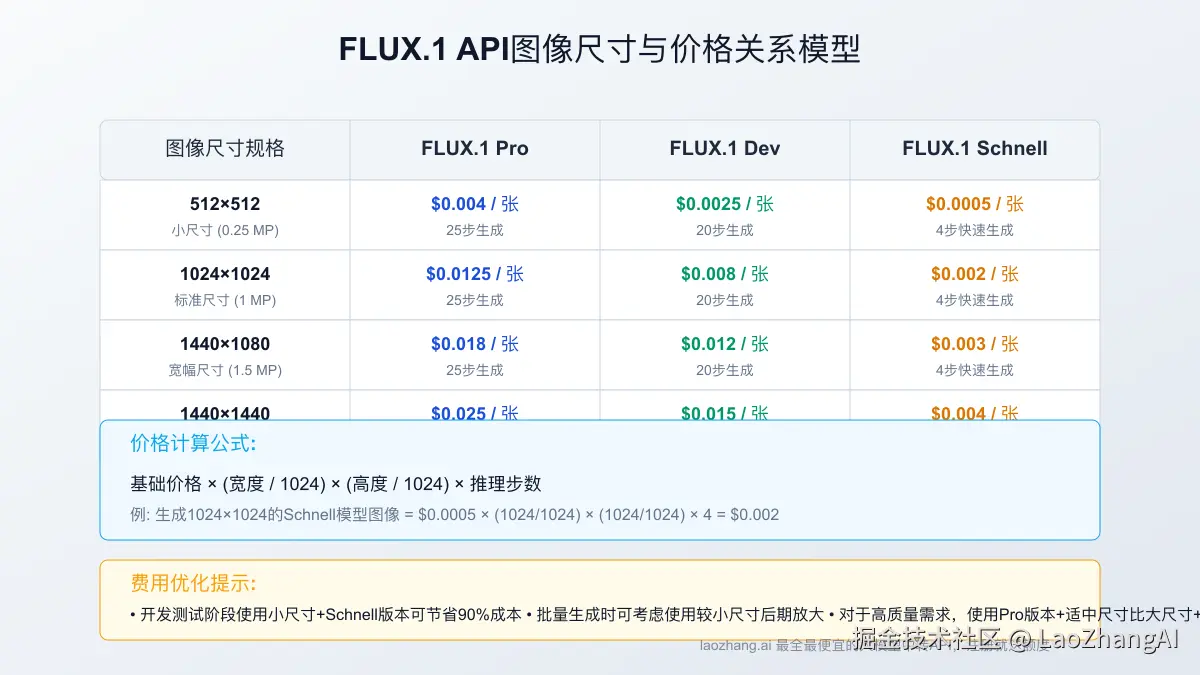The image size is (1200, 675).
Task: Click the FLUX.1 Pro column header
Action: click(x=474, y=148)
